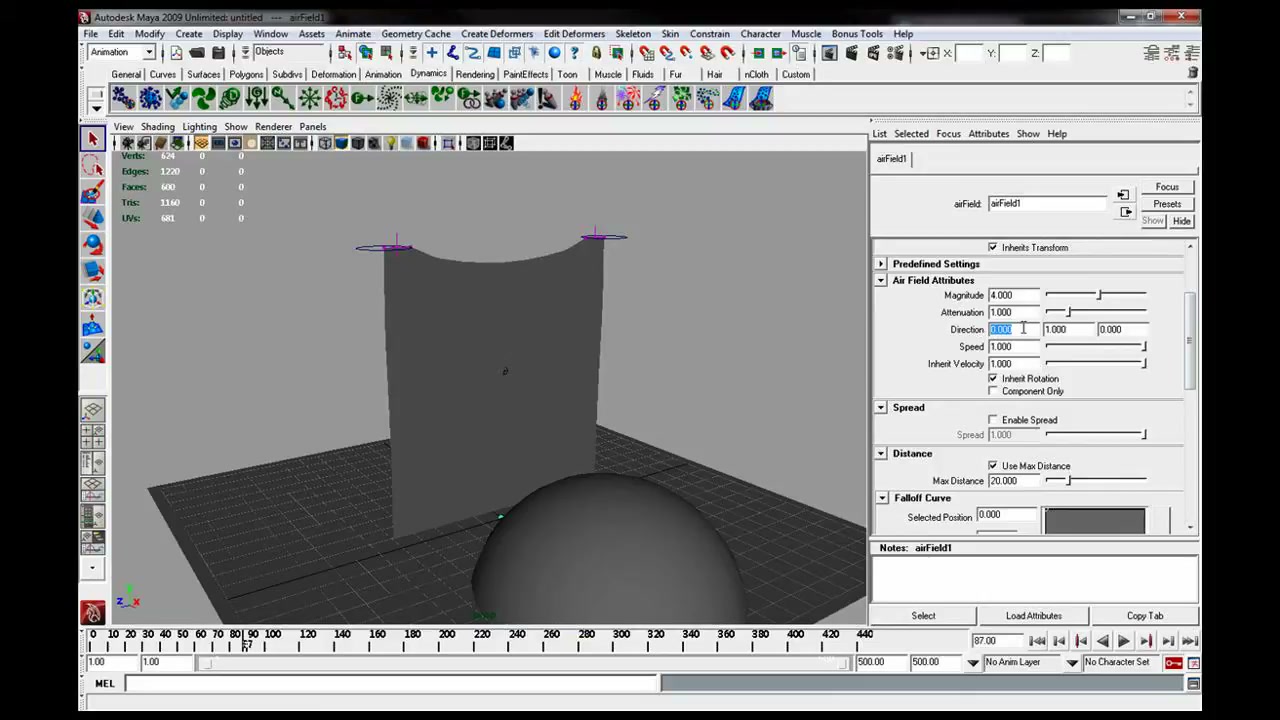
Task: Adjust the Max Distance slider
Action: [1096, 481]
